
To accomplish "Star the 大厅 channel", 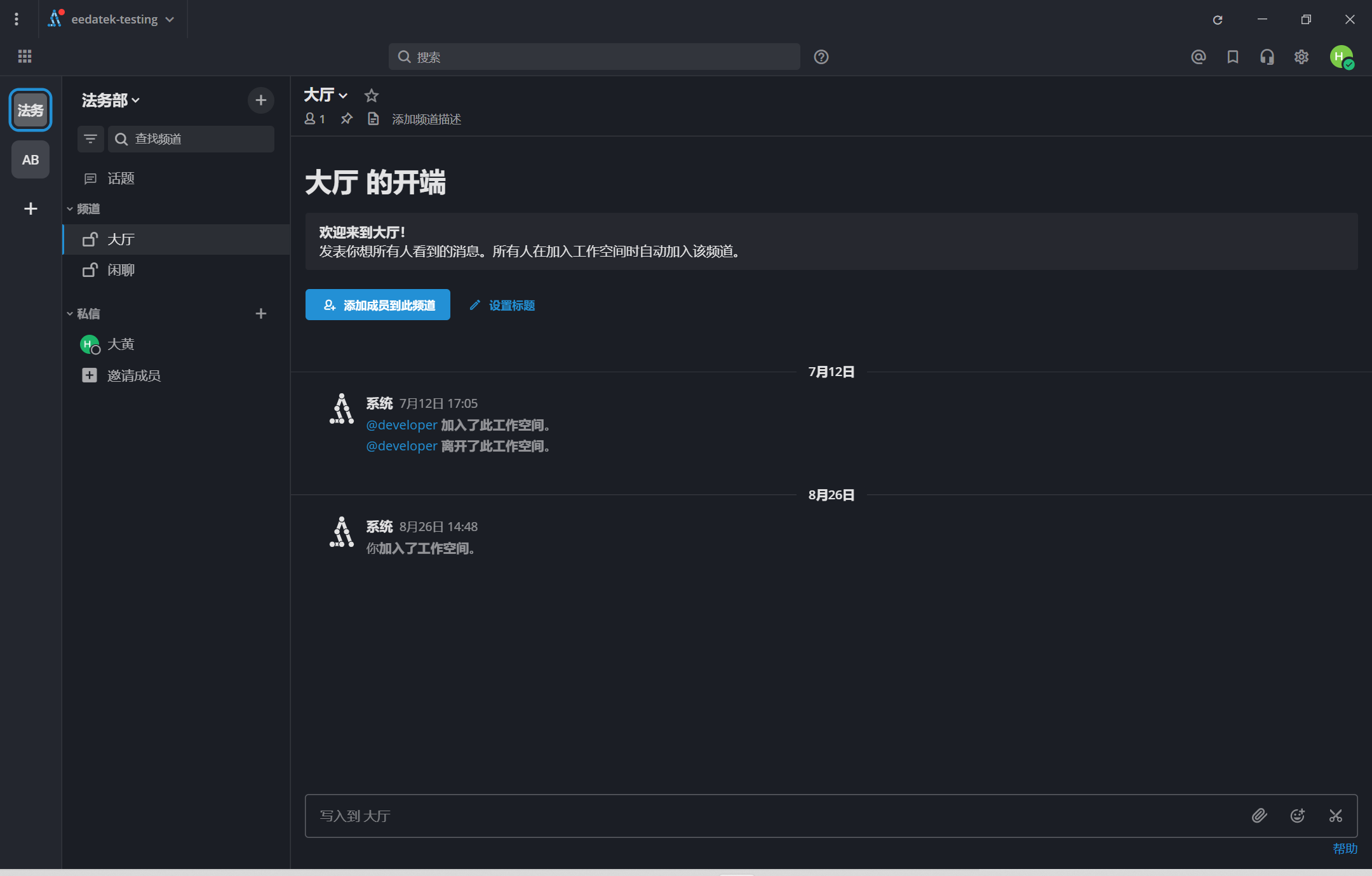I will click(x=372, y=95).
